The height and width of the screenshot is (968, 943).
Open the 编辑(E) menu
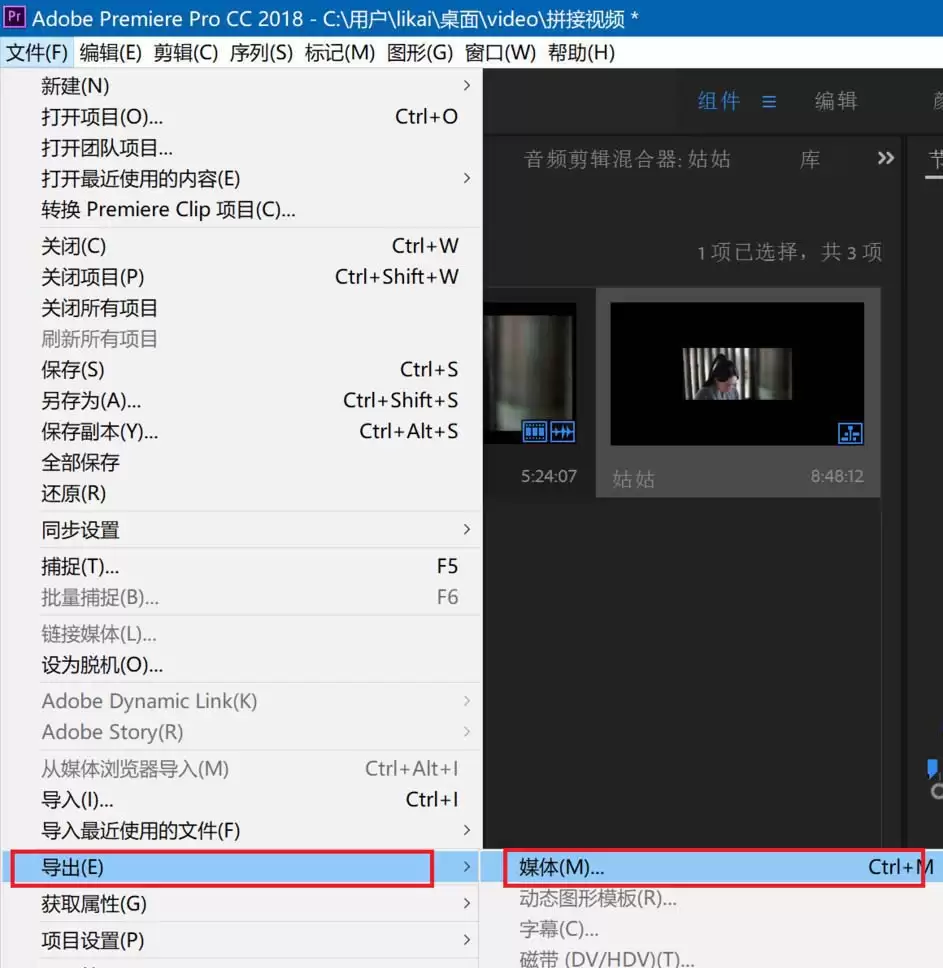[110, 53]
